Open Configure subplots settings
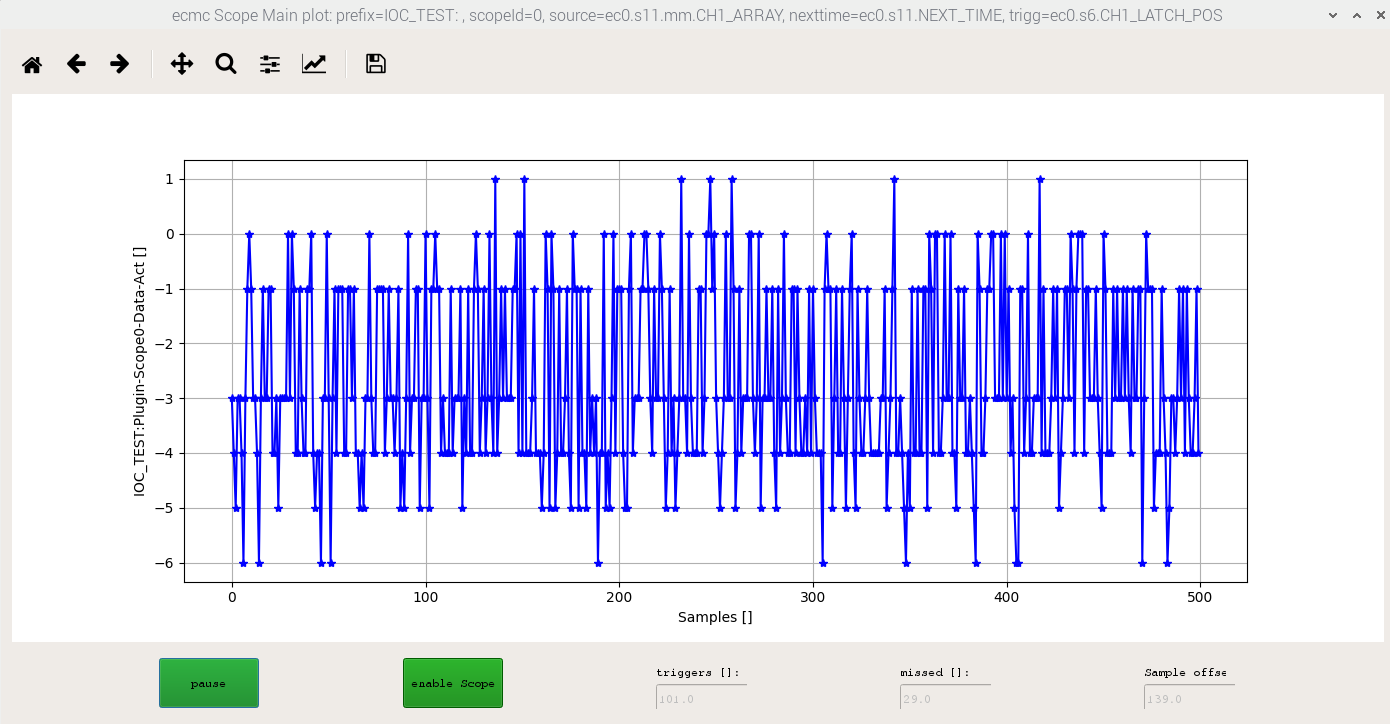 point(270,64)
